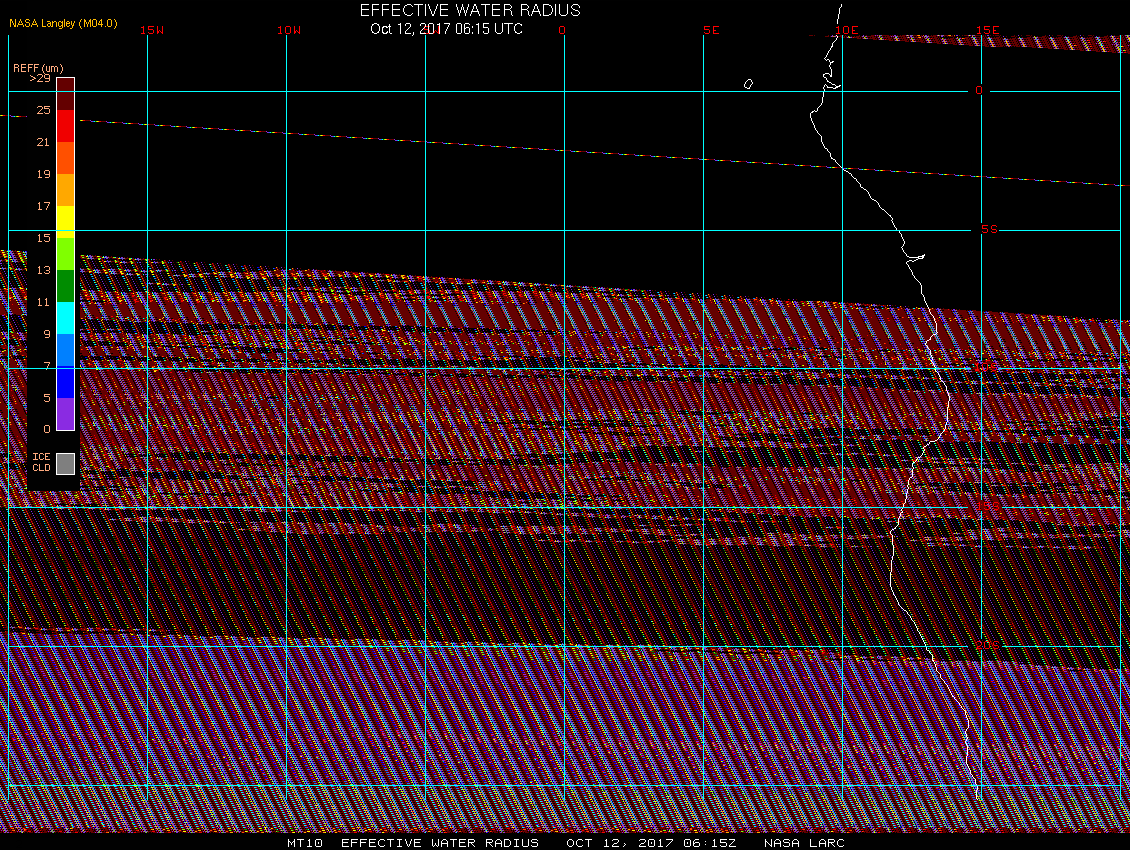Click the purple legend color band

[66, 414]
